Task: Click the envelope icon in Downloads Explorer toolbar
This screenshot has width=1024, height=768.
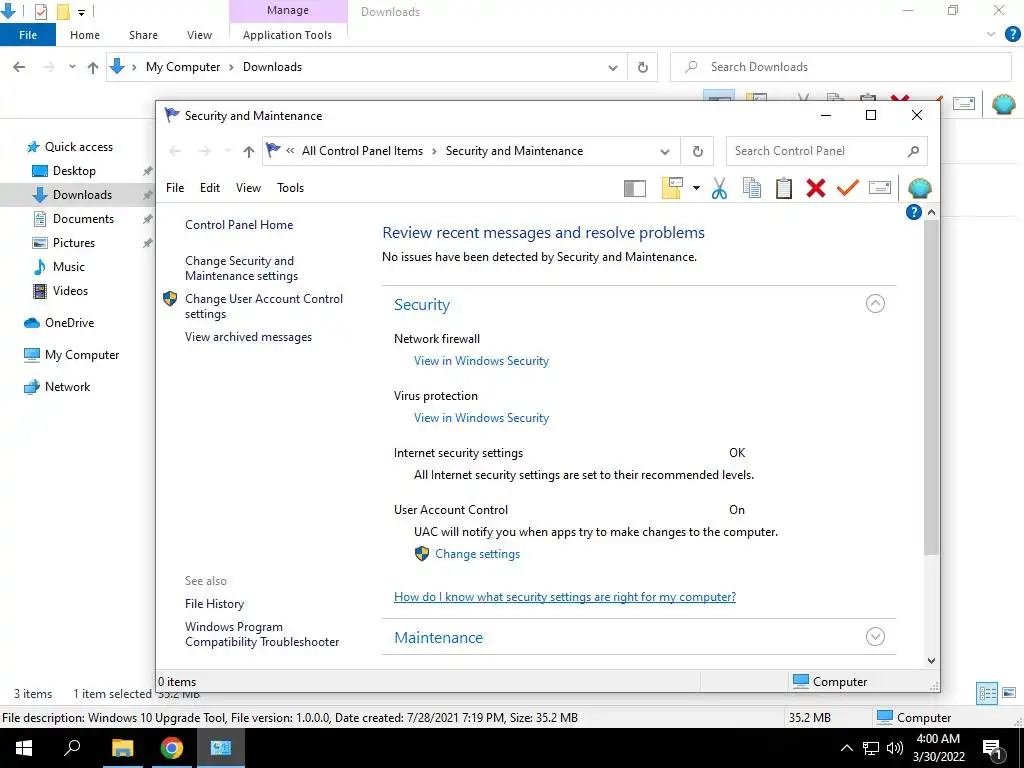Action: coord(963,104)
